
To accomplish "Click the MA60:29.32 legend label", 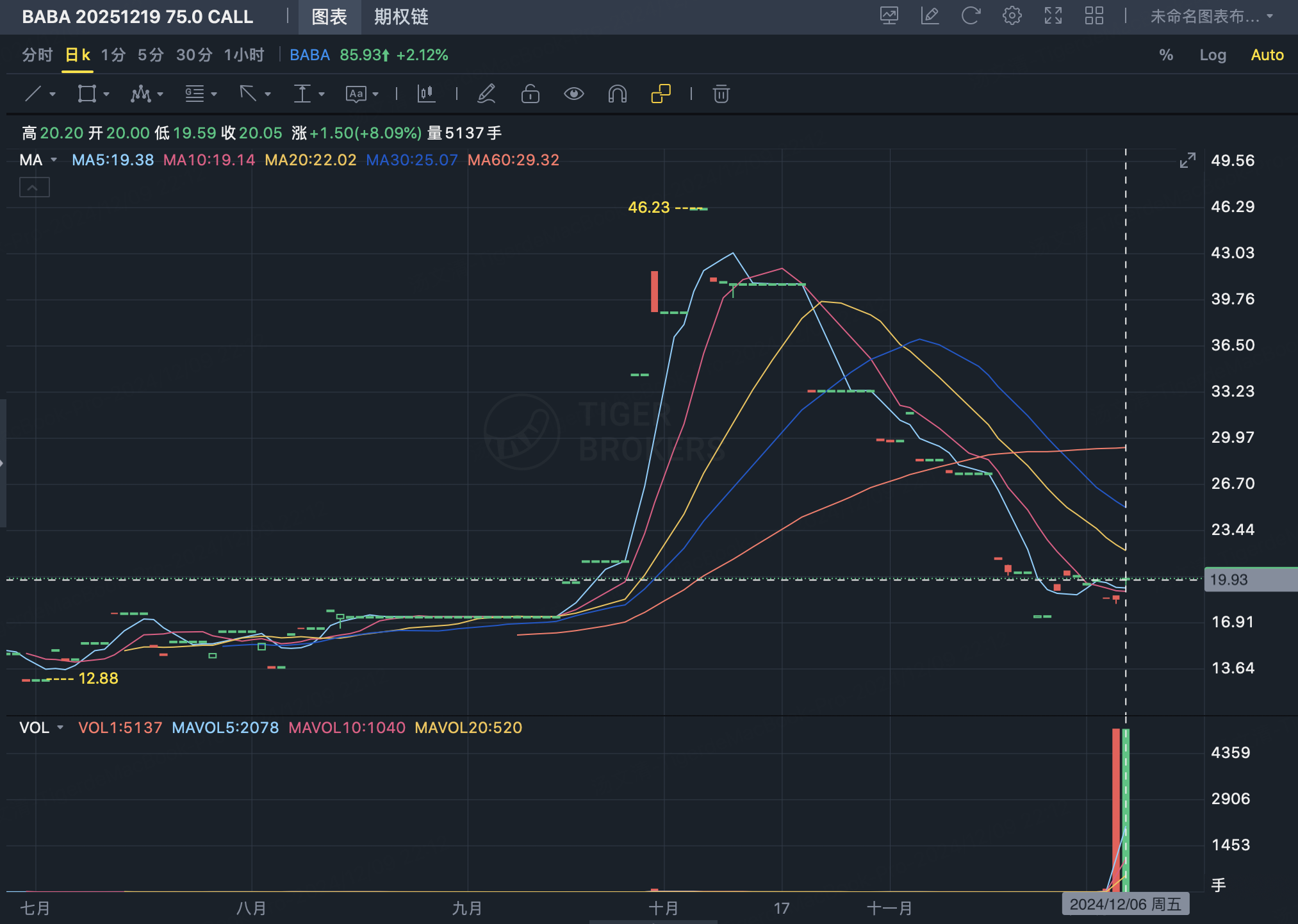I will 513,160.
